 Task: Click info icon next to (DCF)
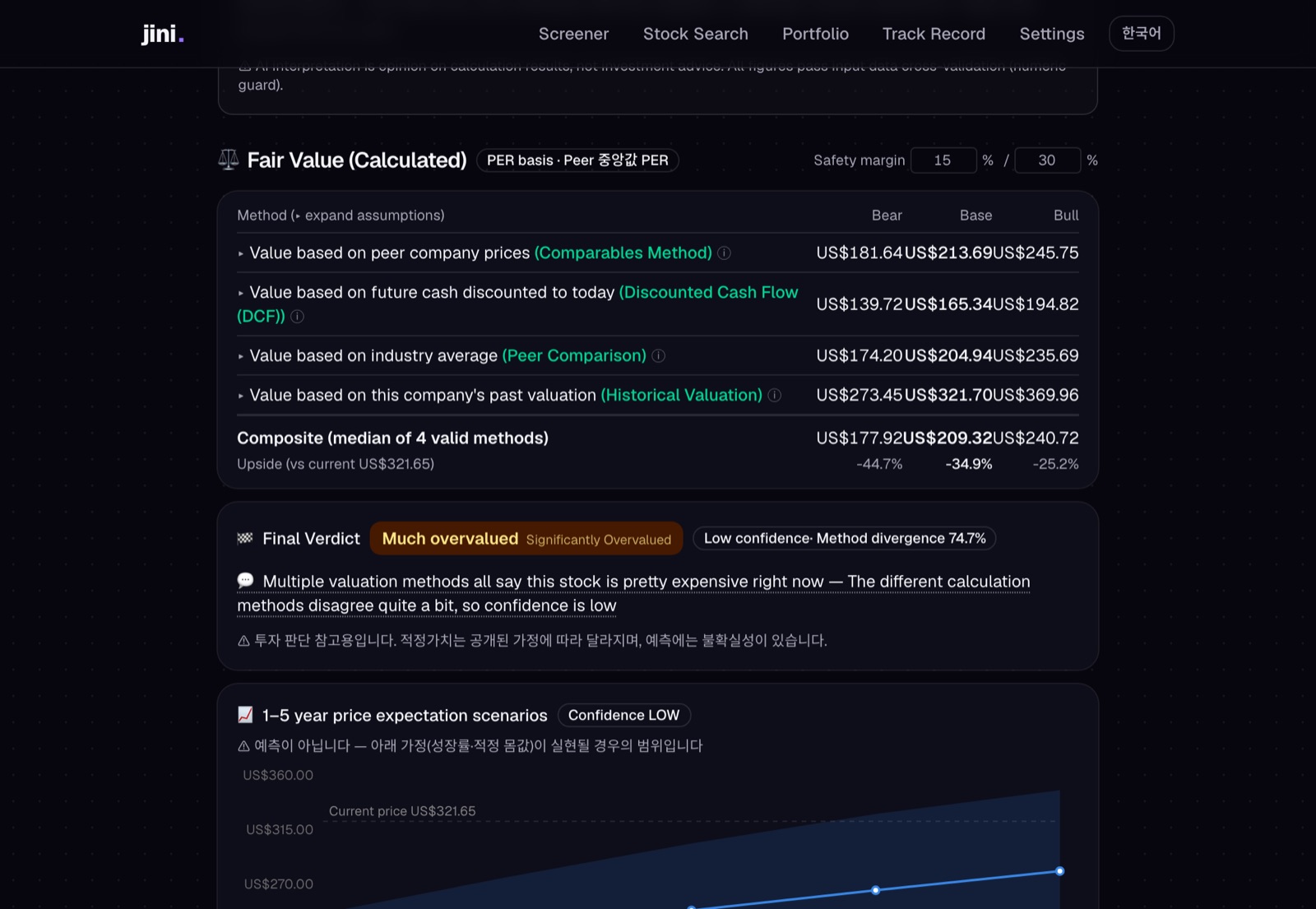tap(297, 317)
